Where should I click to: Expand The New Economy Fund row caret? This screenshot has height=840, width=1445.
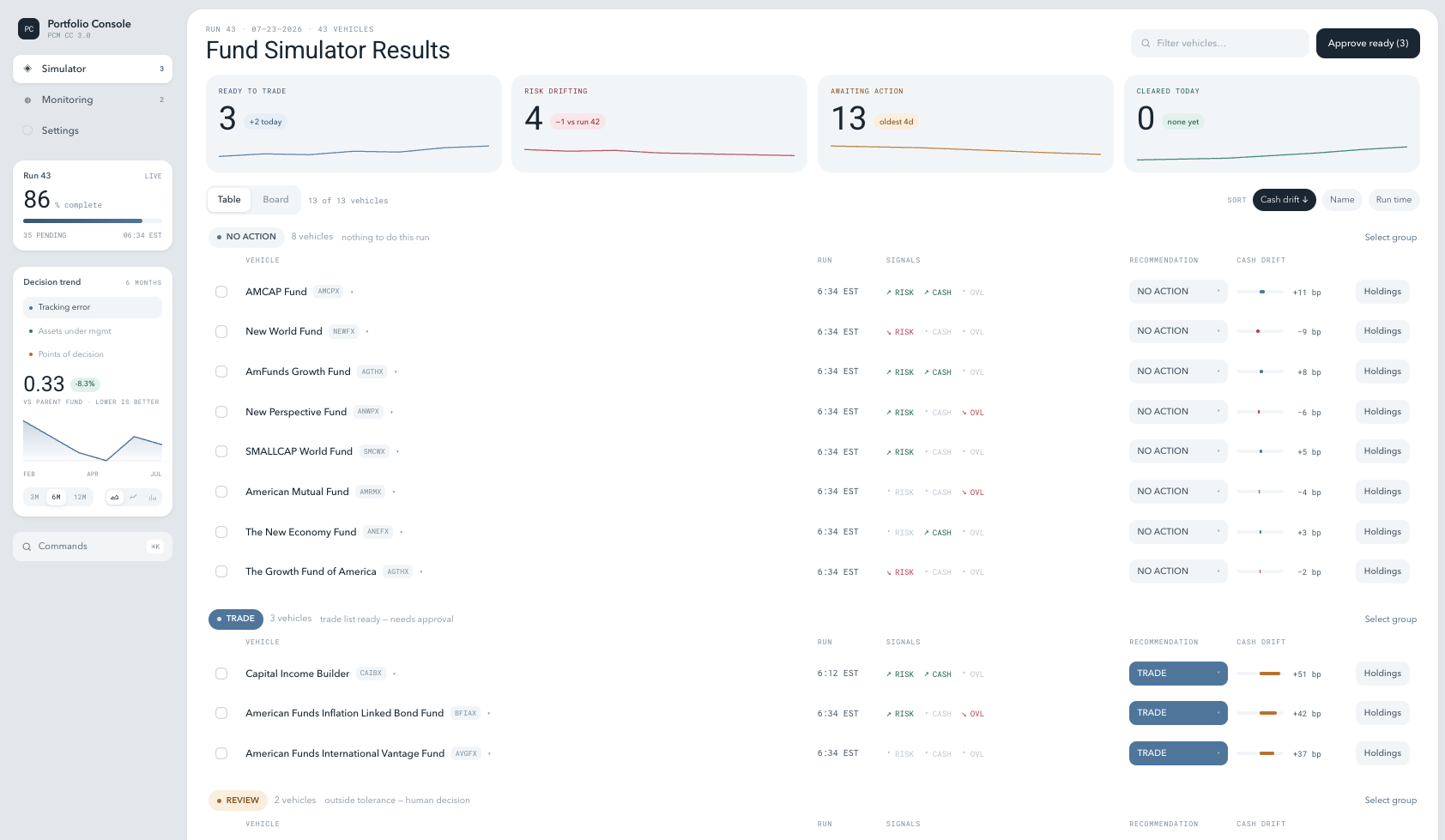point(402,533)
